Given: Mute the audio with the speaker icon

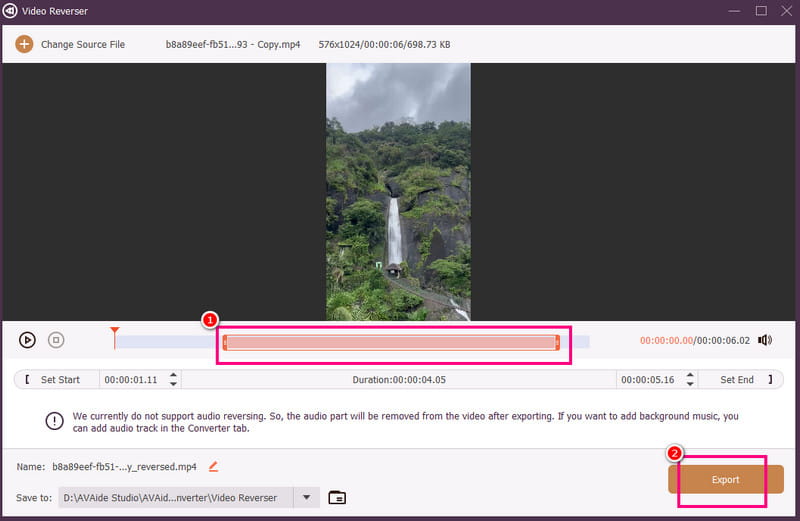Looking at the screenshot, I should (x=765, y=340).
